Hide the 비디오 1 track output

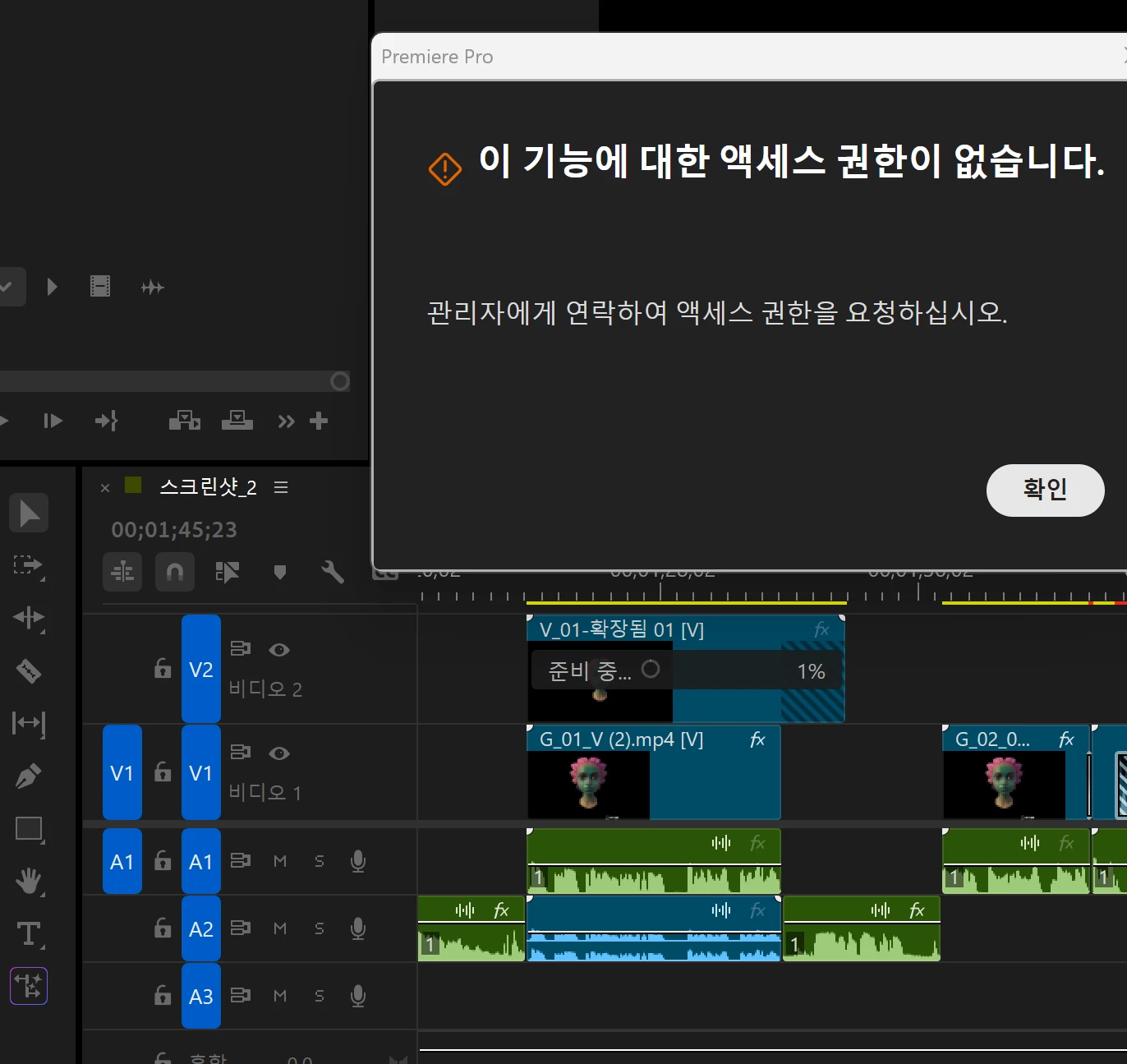(x=279, y=753)
